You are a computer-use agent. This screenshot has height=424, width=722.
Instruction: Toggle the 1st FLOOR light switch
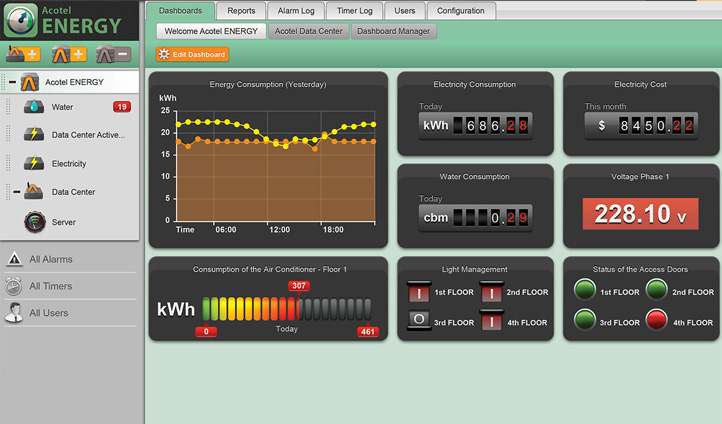(x=418, y=292)
